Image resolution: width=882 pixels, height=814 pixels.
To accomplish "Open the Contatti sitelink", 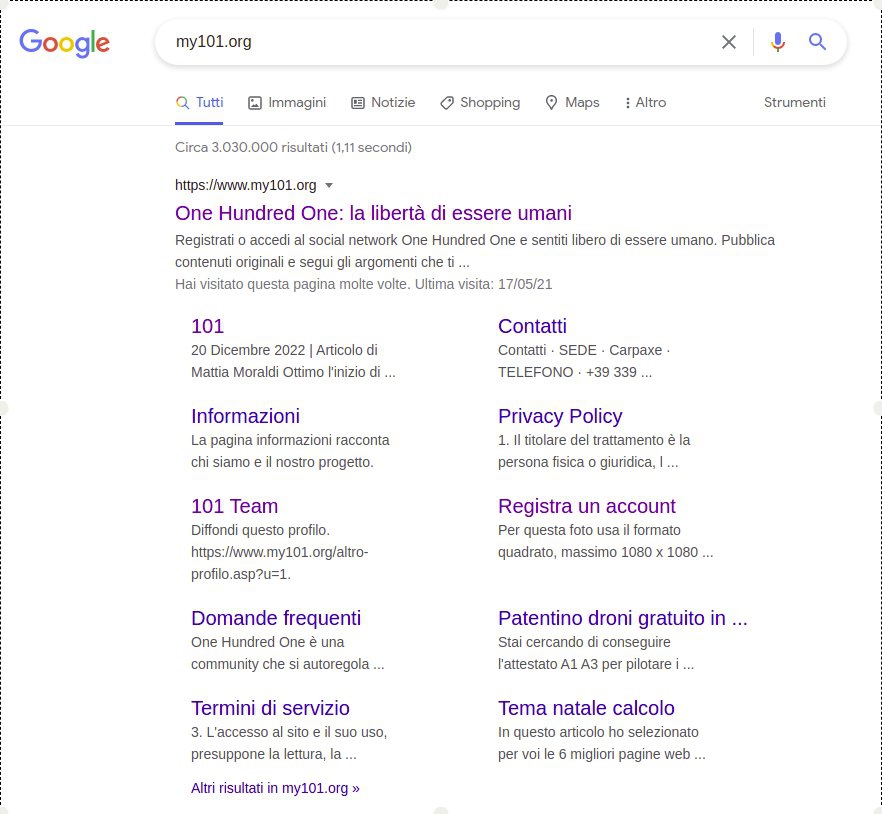I will (x=532, y=326).
